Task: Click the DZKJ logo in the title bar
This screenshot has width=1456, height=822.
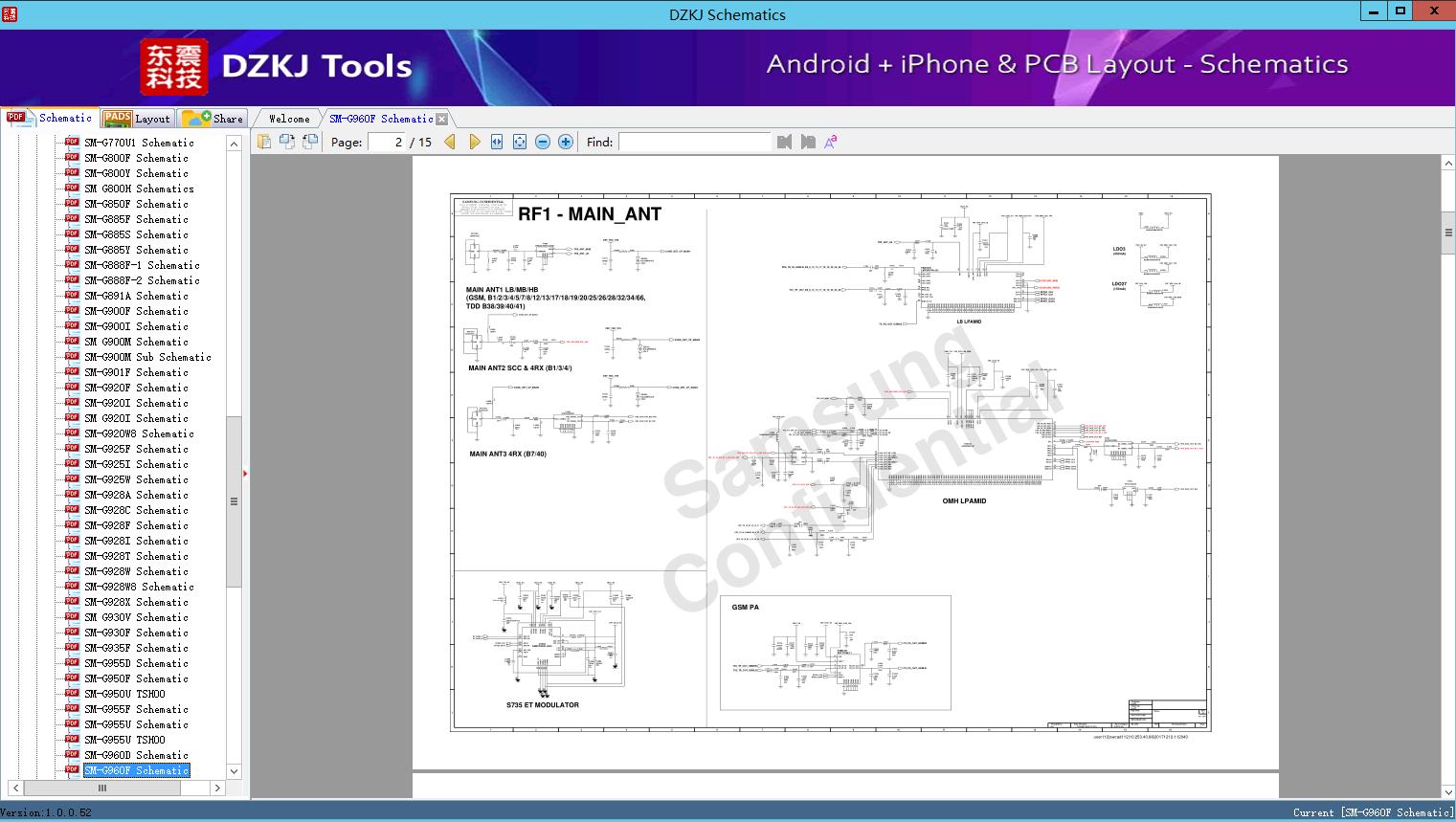Action: click(10, 13)
